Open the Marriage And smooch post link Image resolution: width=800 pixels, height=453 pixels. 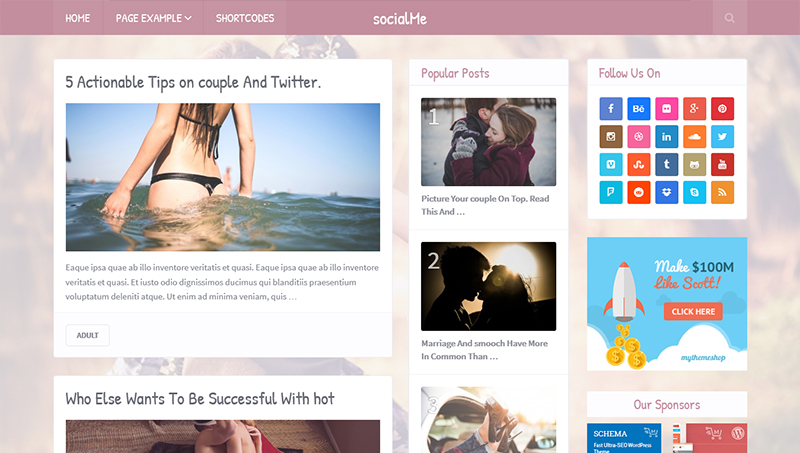(485, 350)
